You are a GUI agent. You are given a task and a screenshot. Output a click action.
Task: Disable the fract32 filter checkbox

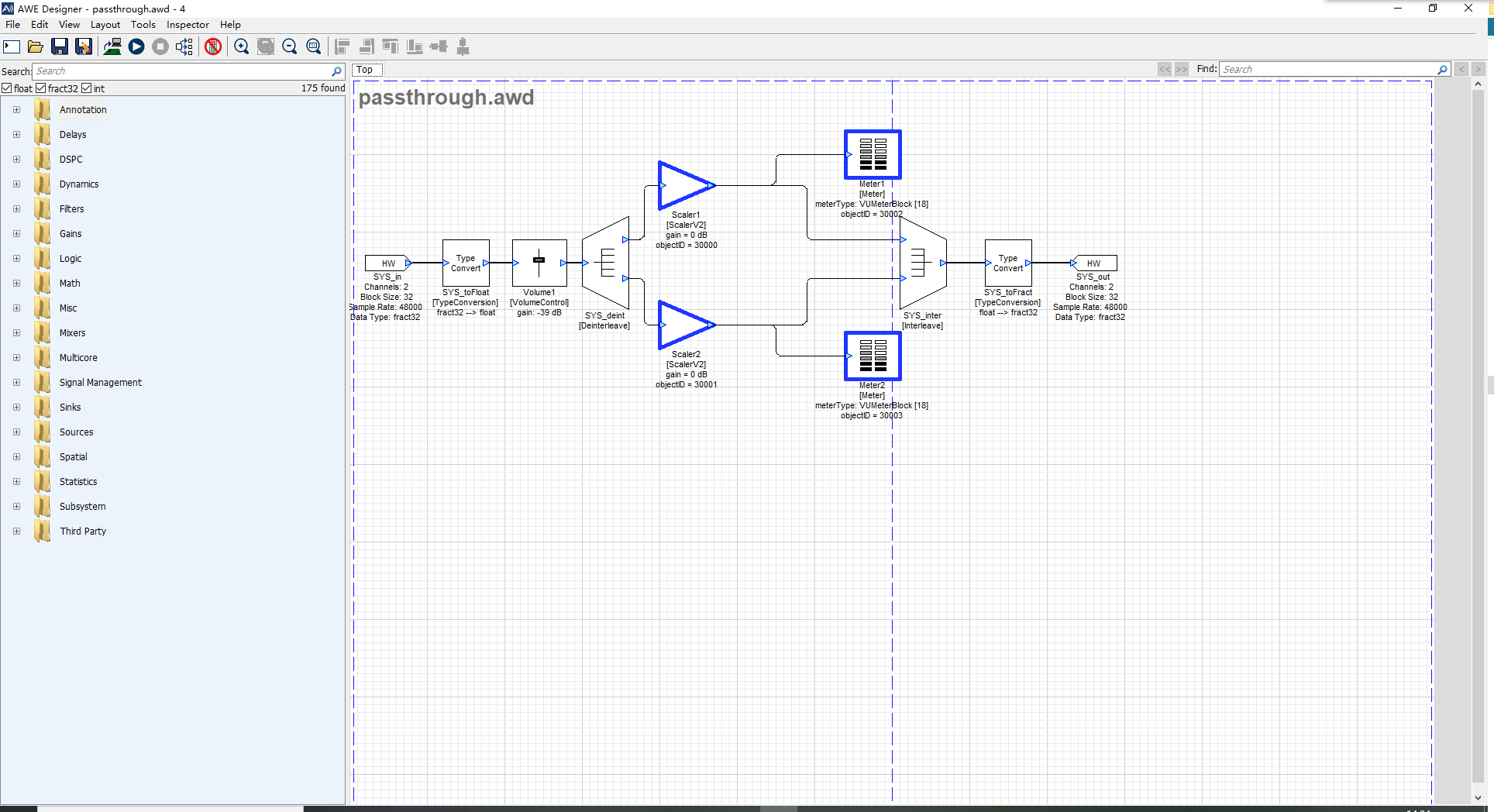tap(40, 88)
